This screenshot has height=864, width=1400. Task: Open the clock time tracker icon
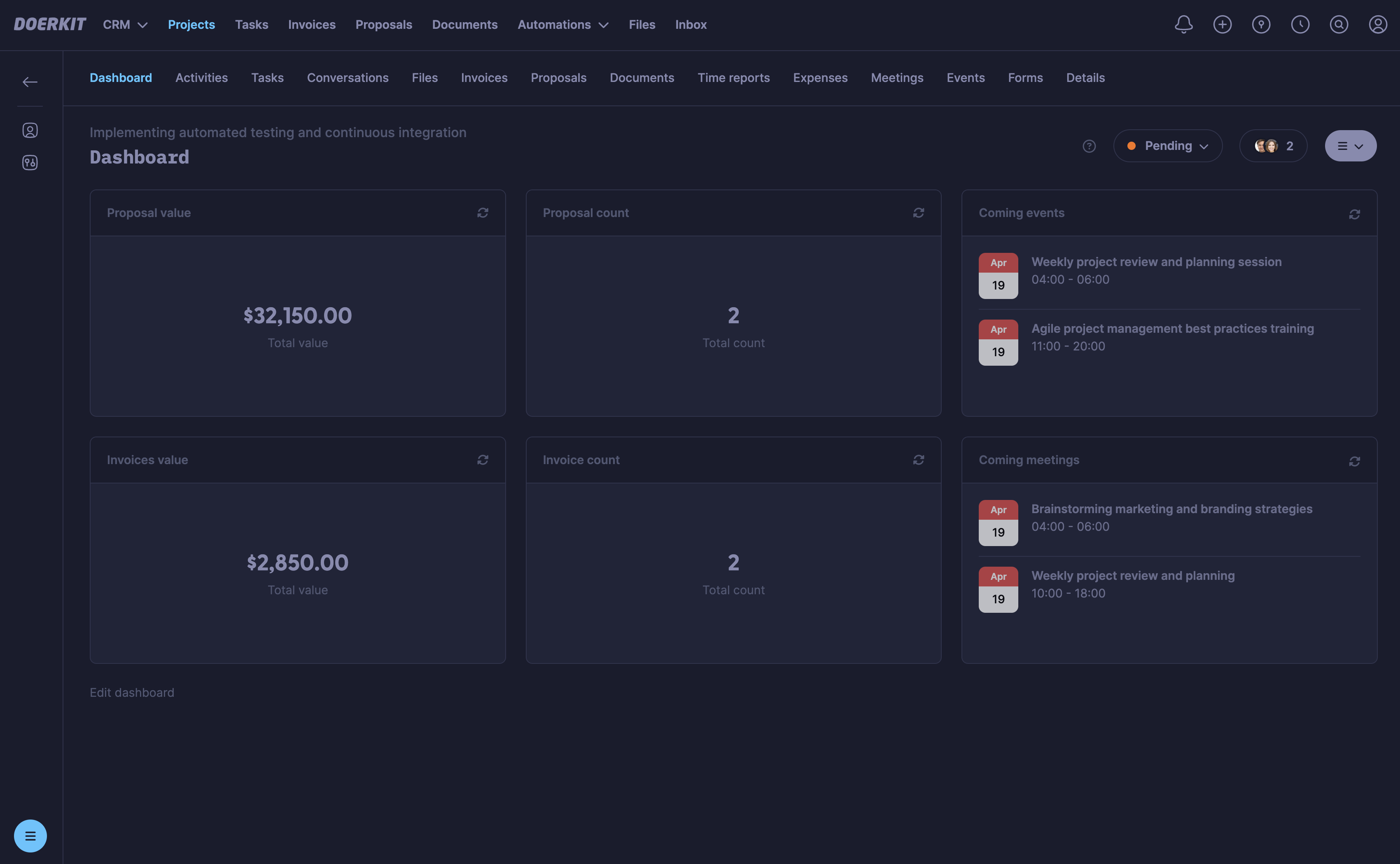point(1300,25)
